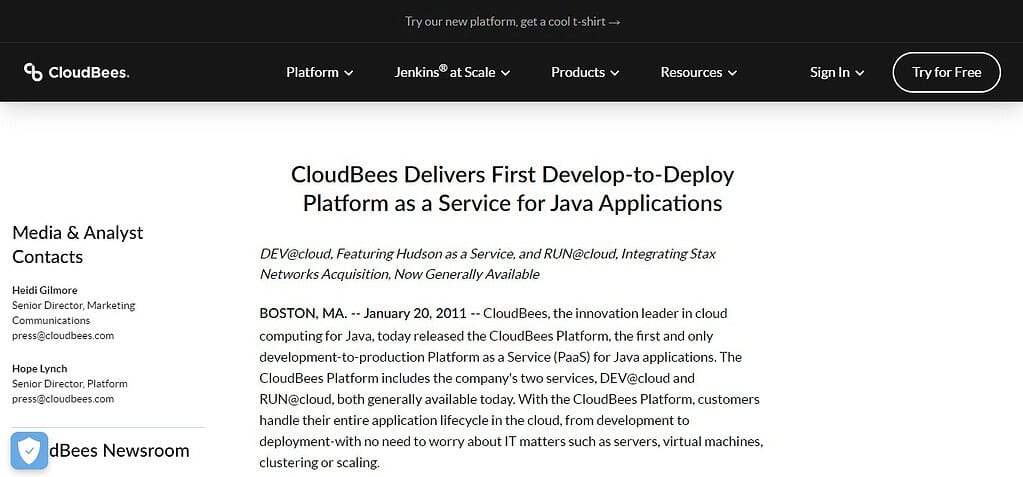Open the Products menu
Screen dimensions: 1023x477
(x=585, y=72)
